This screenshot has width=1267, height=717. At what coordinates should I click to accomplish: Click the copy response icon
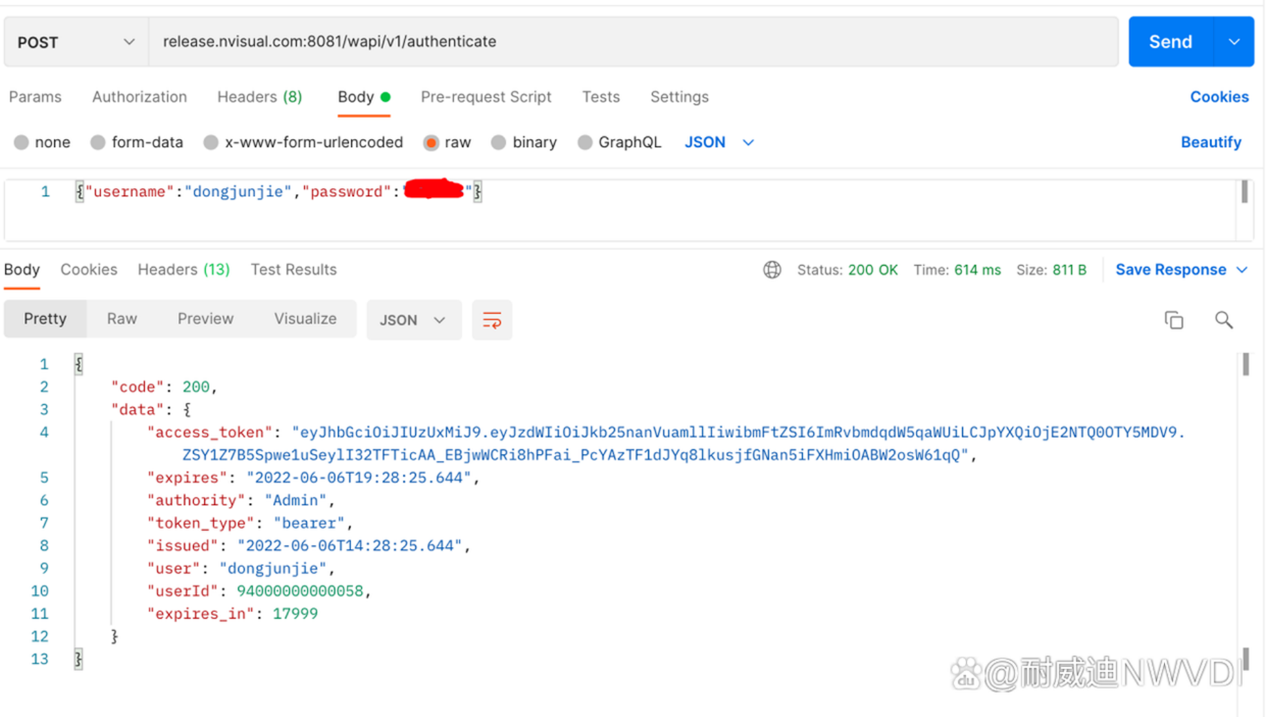pyautogui.click(x=1174, y=320)
